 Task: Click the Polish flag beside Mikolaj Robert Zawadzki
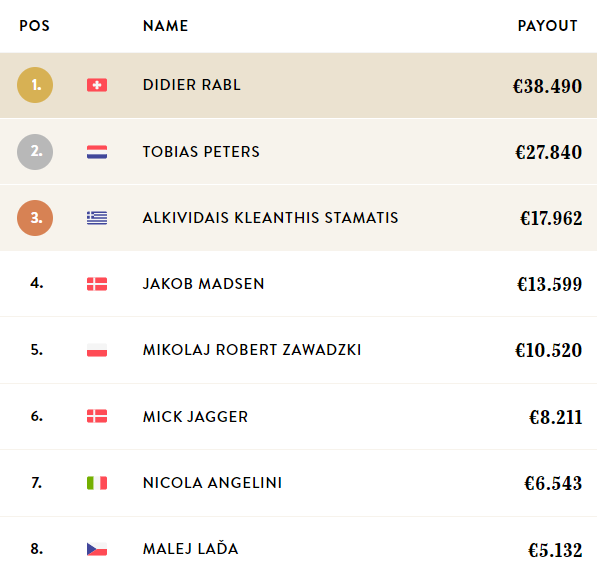[x=97, y=350]
